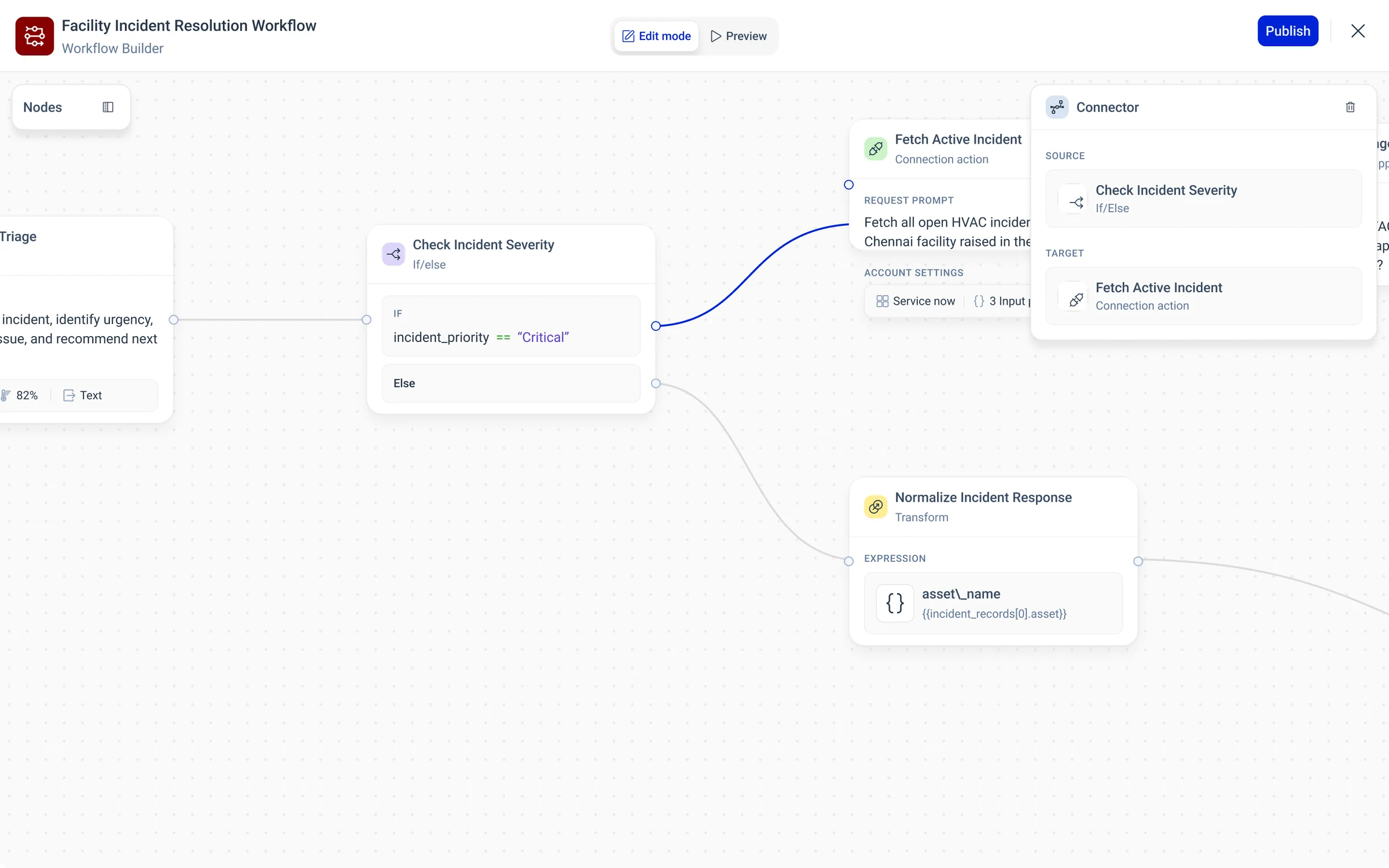Screen dimensions: 1389x868
Task: Open the asset\_name expression field
Action: coord(993,603)
